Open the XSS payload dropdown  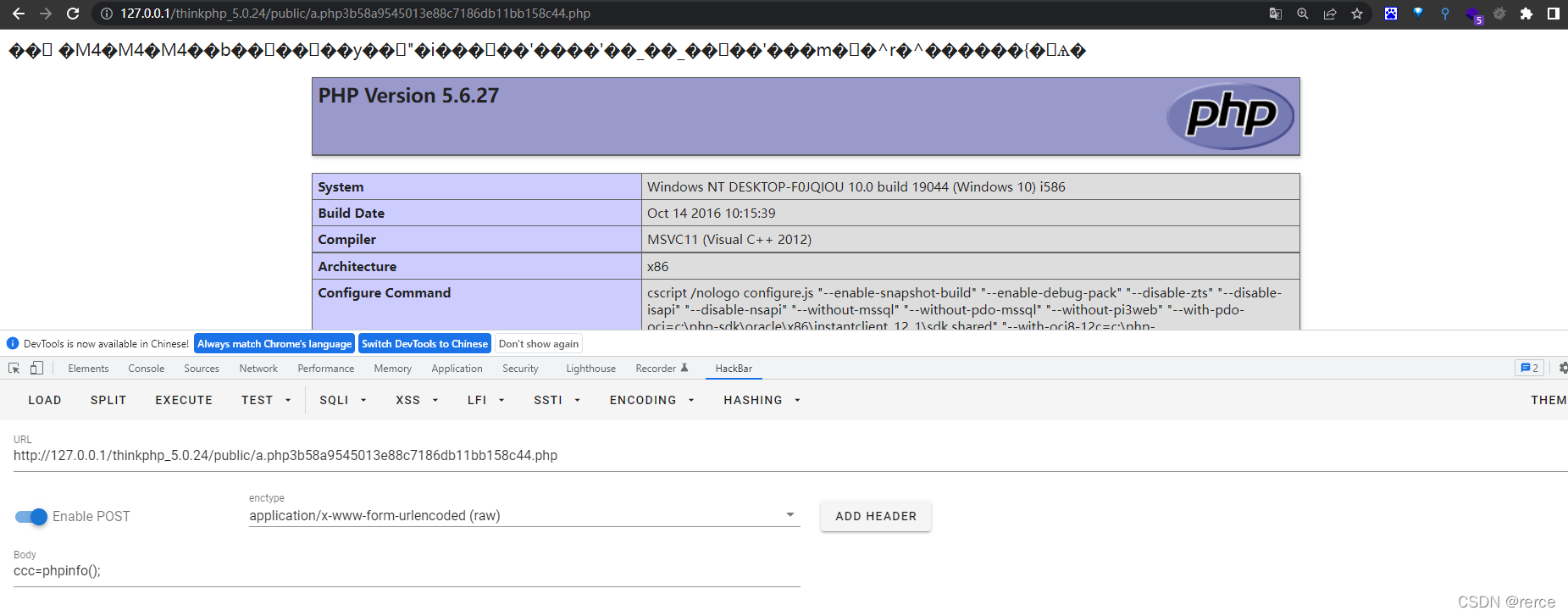[417, 400]
